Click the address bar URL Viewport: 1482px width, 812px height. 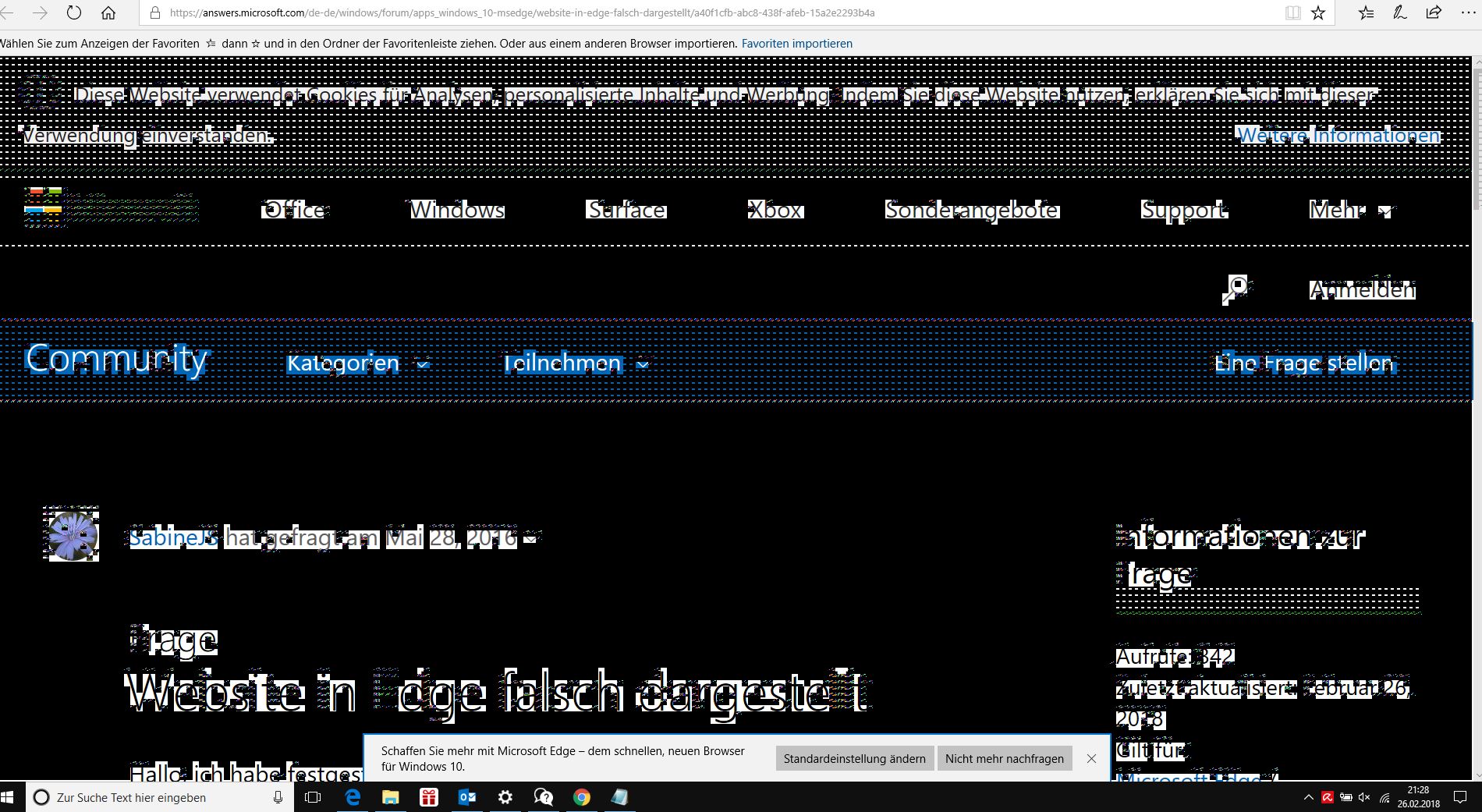pos(522,13)
